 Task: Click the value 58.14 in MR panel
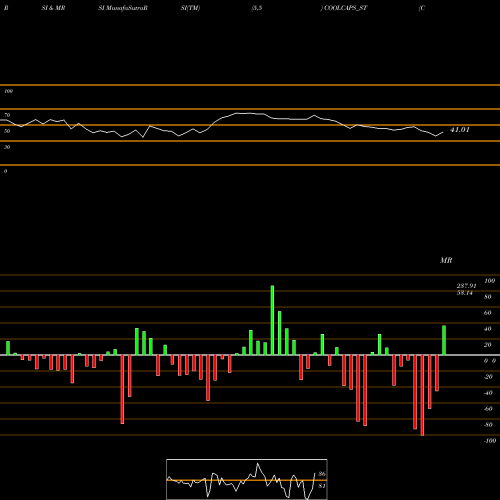[x=465, y=293]
